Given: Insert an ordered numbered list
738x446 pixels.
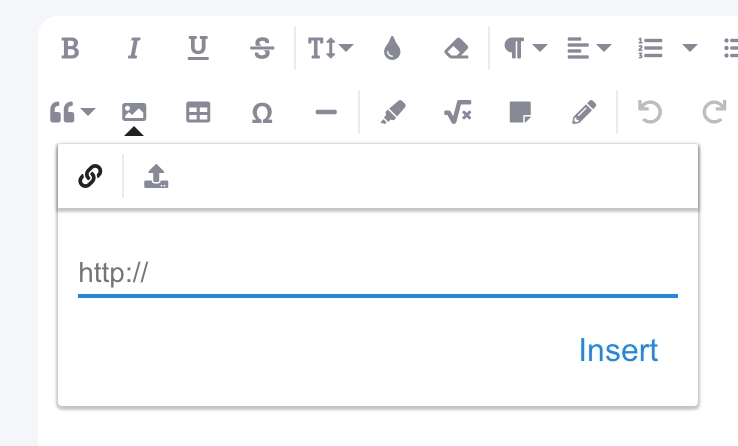Looking at the screenshot, I should tap(651, 48).
